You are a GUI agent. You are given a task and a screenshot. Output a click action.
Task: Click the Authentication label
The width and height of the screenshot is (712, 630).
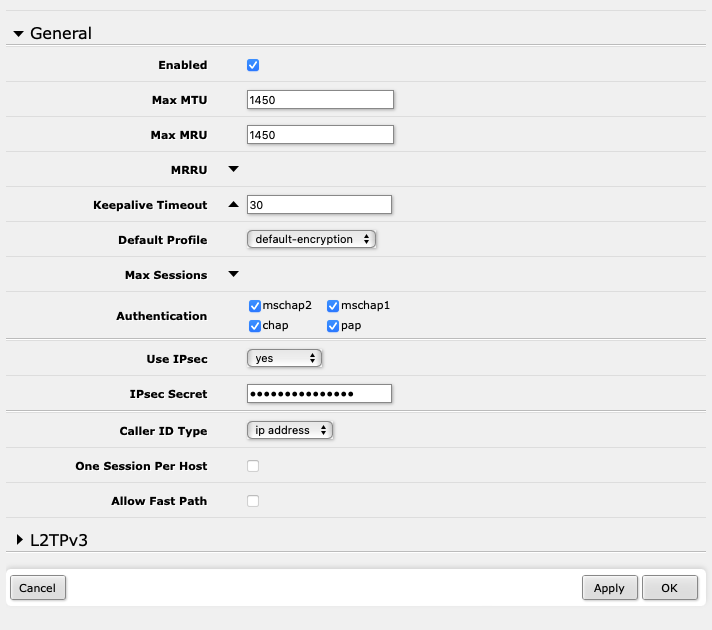pos(162,316)
